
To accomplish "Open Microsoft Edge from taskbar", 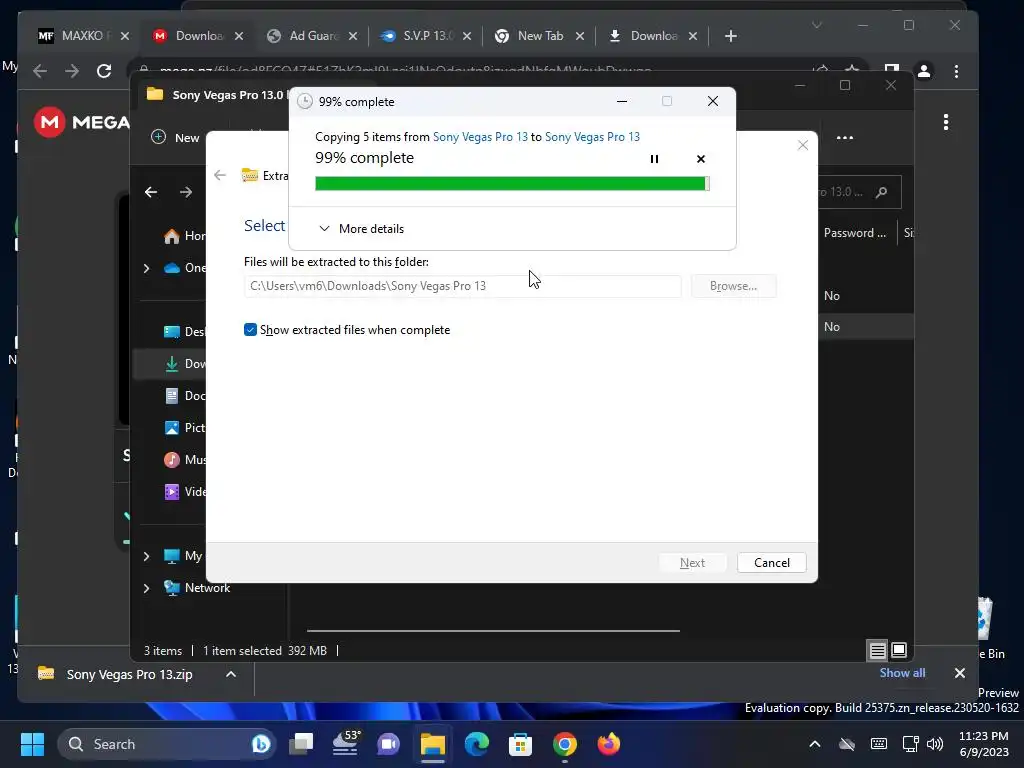I will pyautogui.click(x=477, y=744).
